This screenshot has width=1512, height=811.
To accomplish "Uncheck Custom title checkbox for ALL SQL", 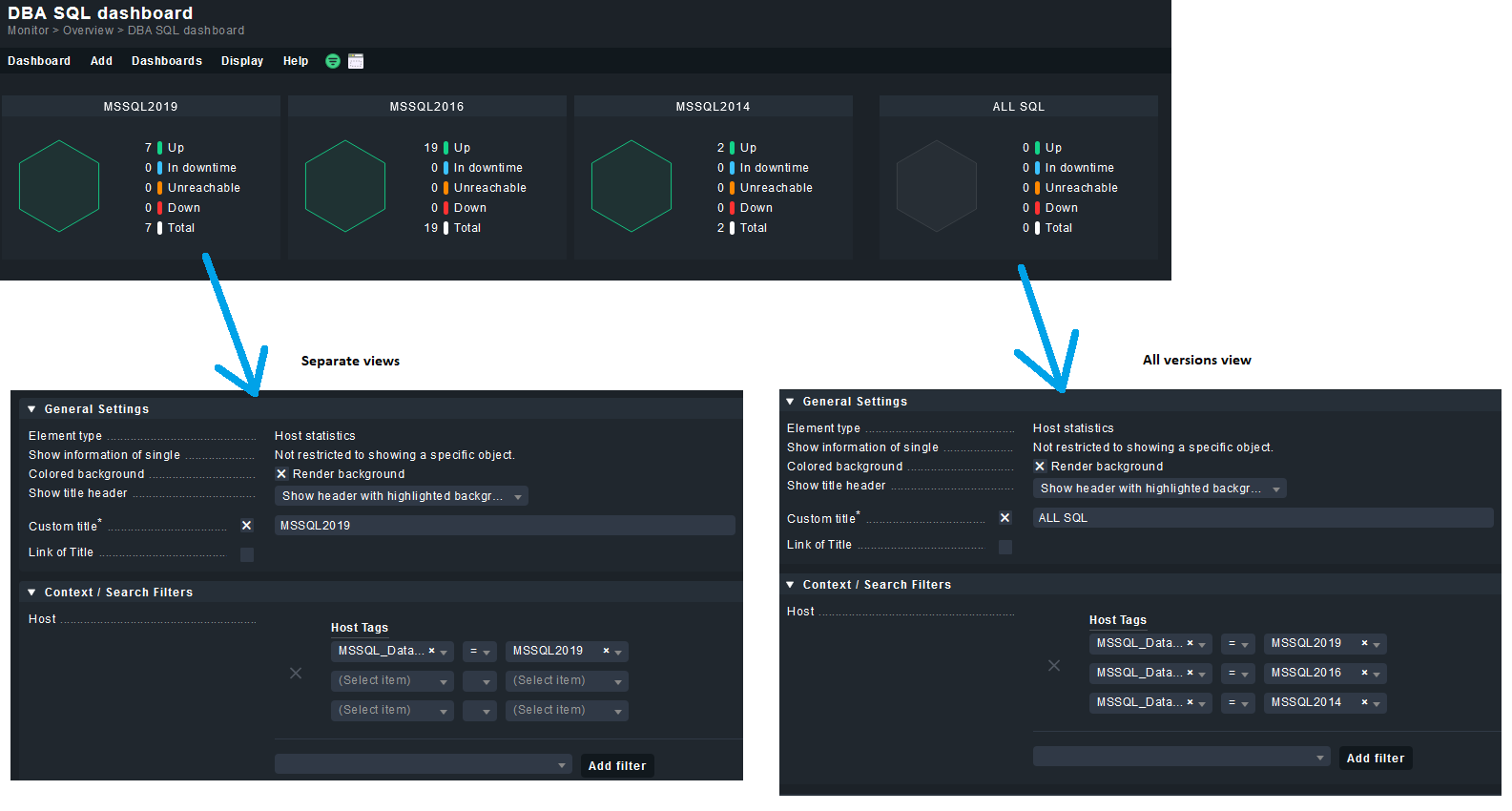I will (x=1005, y=518).
